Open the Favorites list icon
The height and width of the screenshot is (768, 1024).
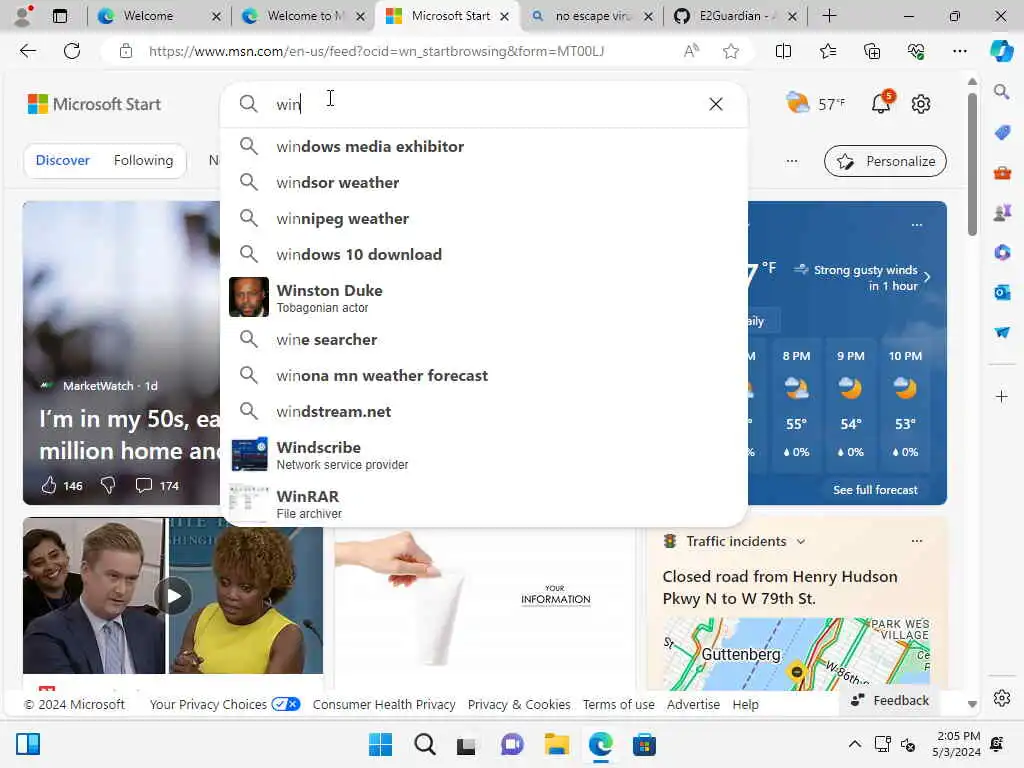point(827,51)
